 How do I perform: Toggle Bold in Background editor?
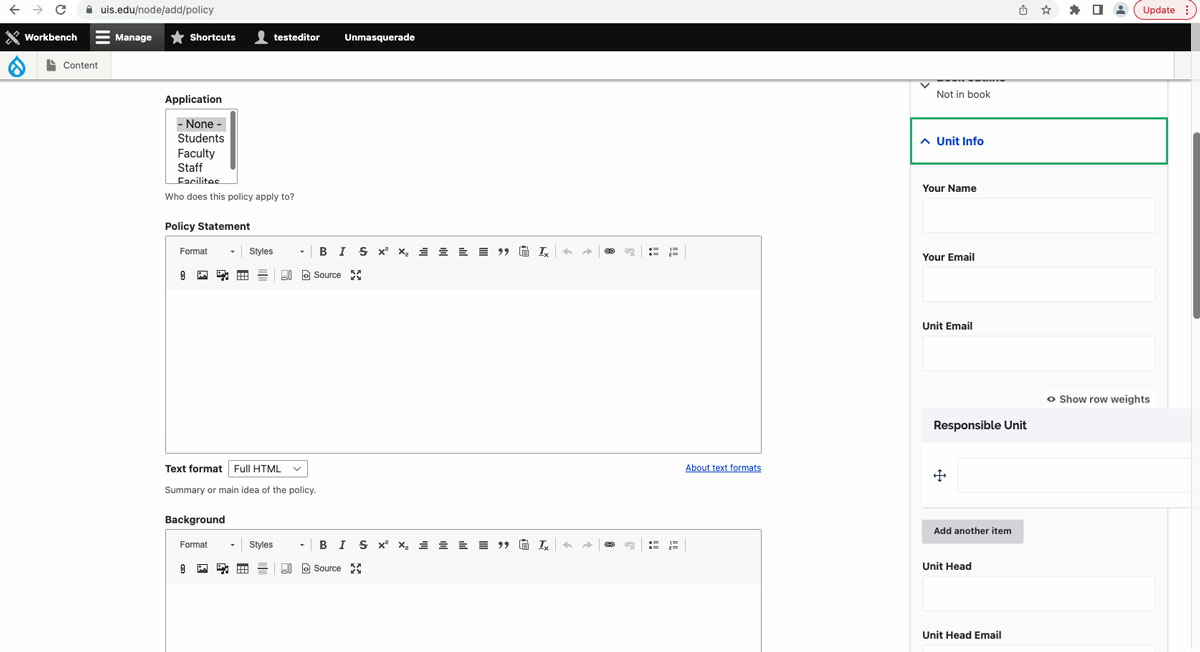click(323, 545)
